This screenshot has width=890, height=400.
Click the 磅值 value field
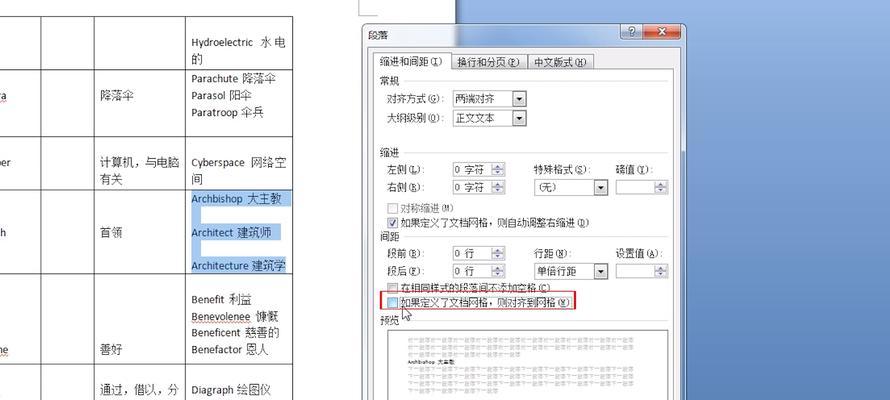[x=635, y=187]
